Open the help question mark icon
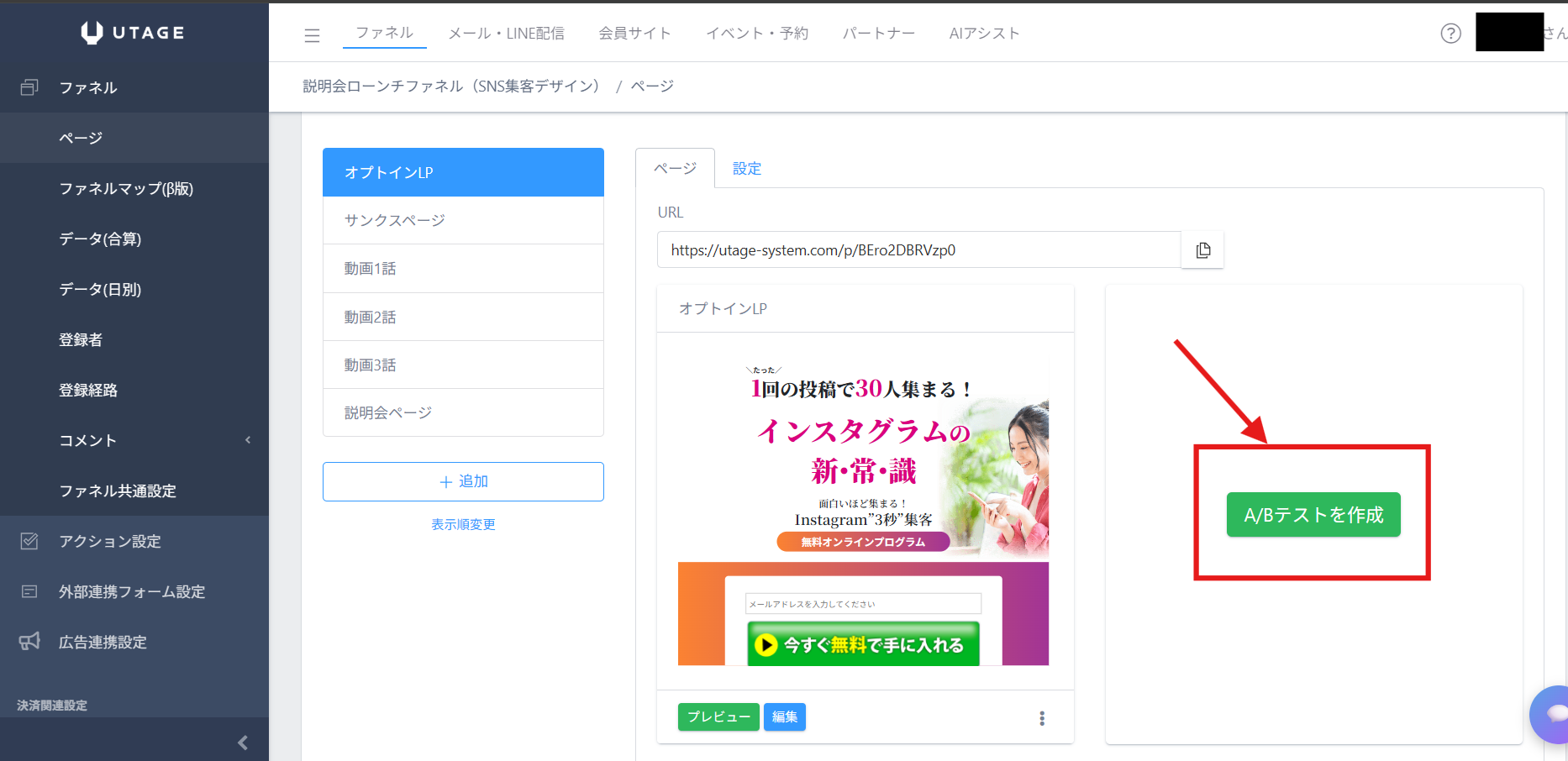The image size is (1568, 761). tap(1450, 34)
